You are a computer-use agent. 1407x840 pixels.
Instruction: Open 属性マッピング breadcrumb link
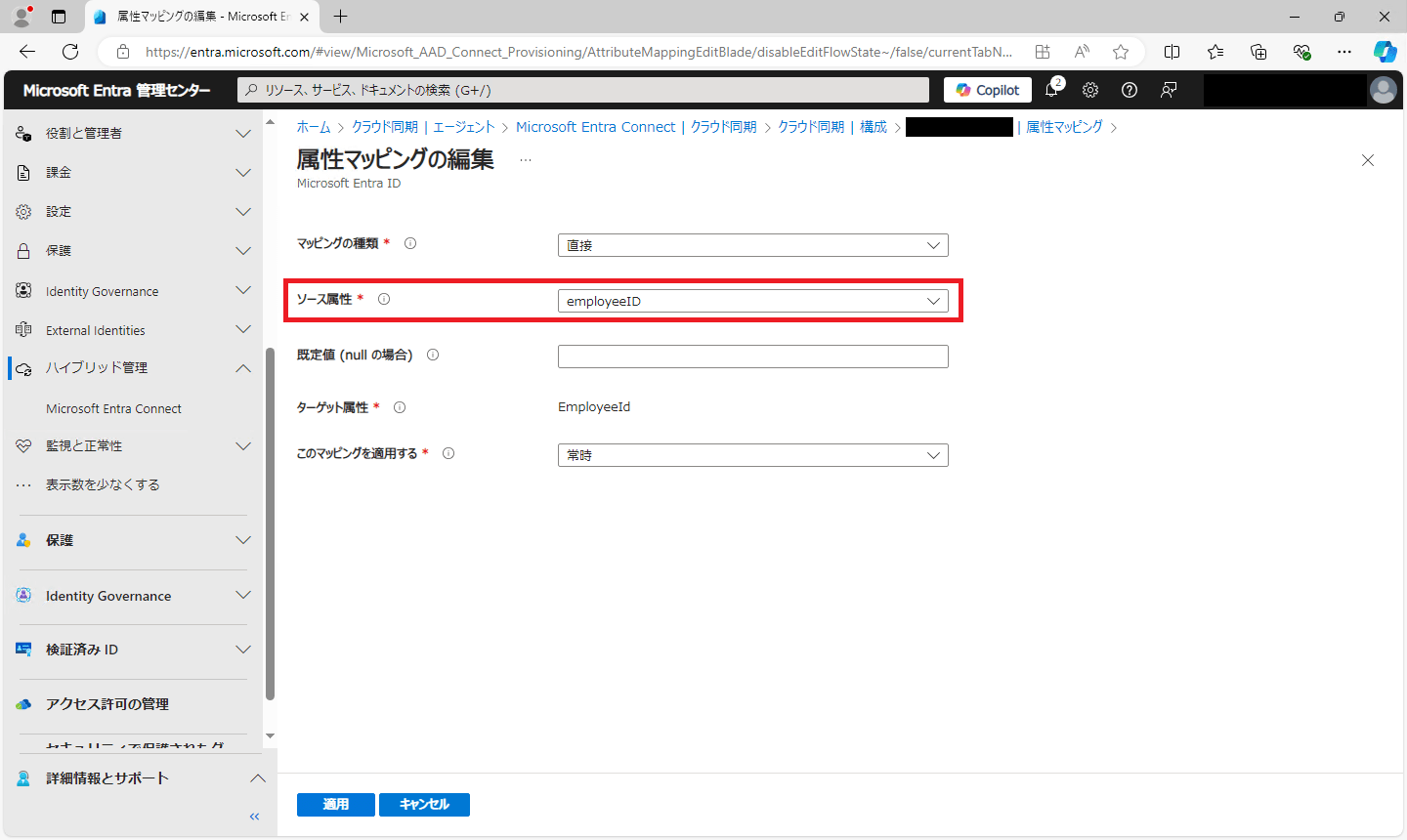click(1064, 127)
